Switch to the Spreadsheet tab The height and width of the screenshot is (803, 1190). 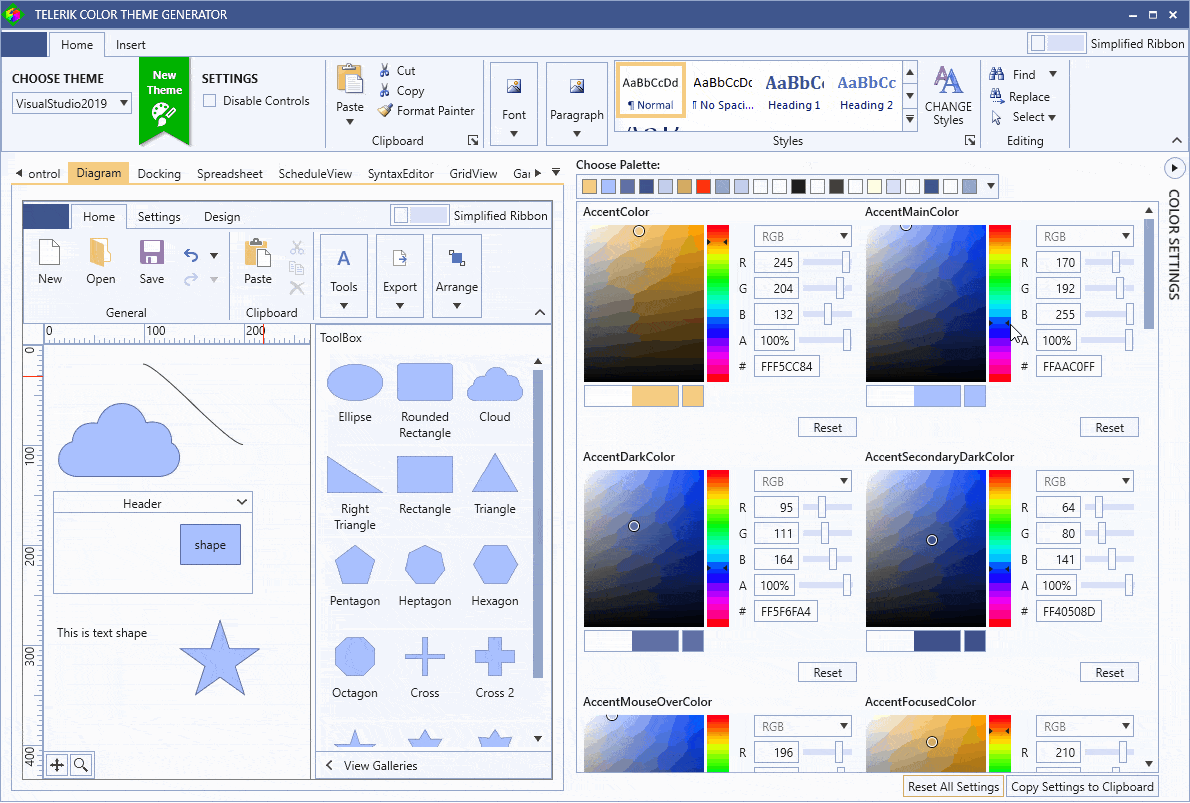click(230, 174)
